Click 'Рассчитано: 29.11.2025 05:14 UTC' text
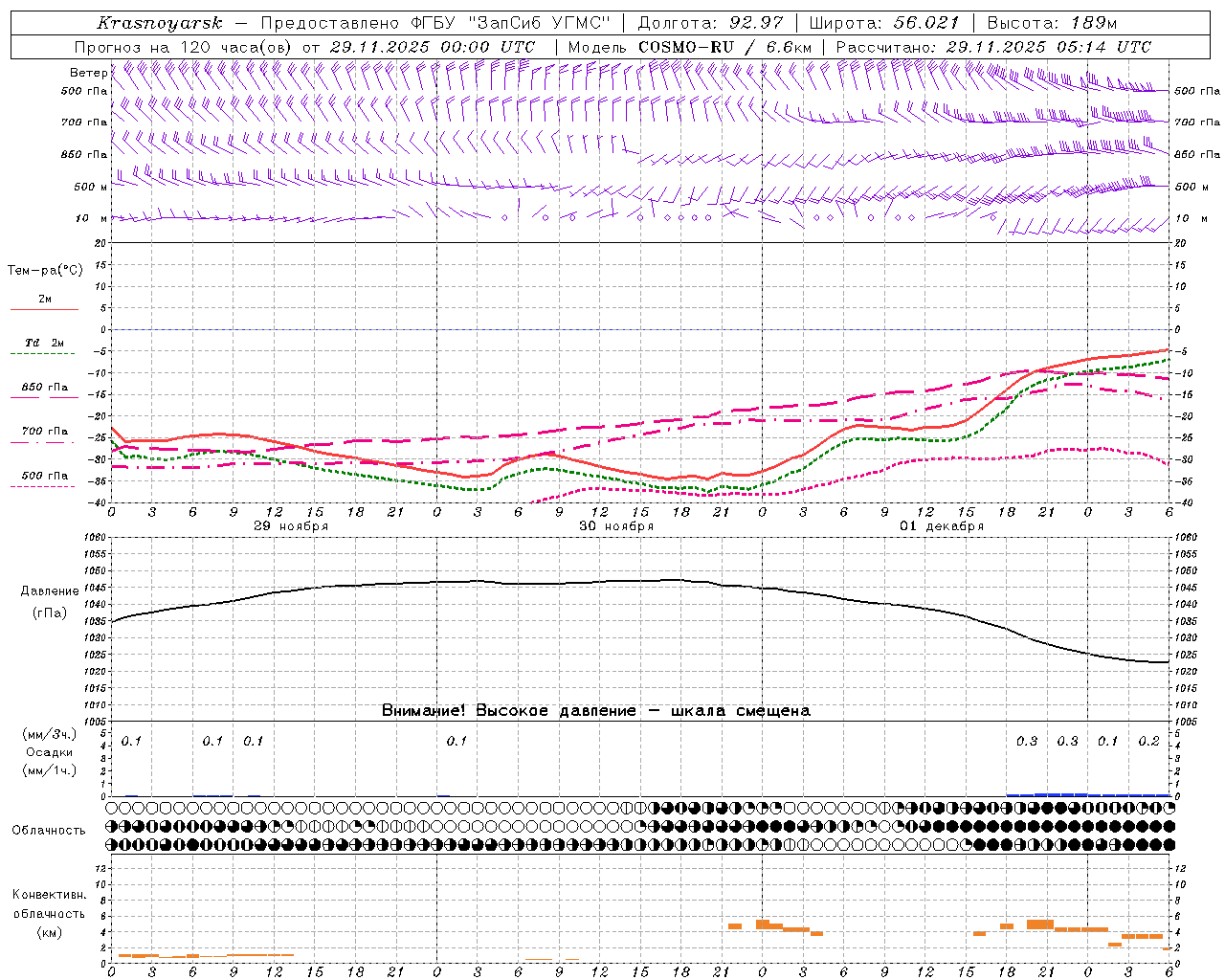 click(993, 47)
